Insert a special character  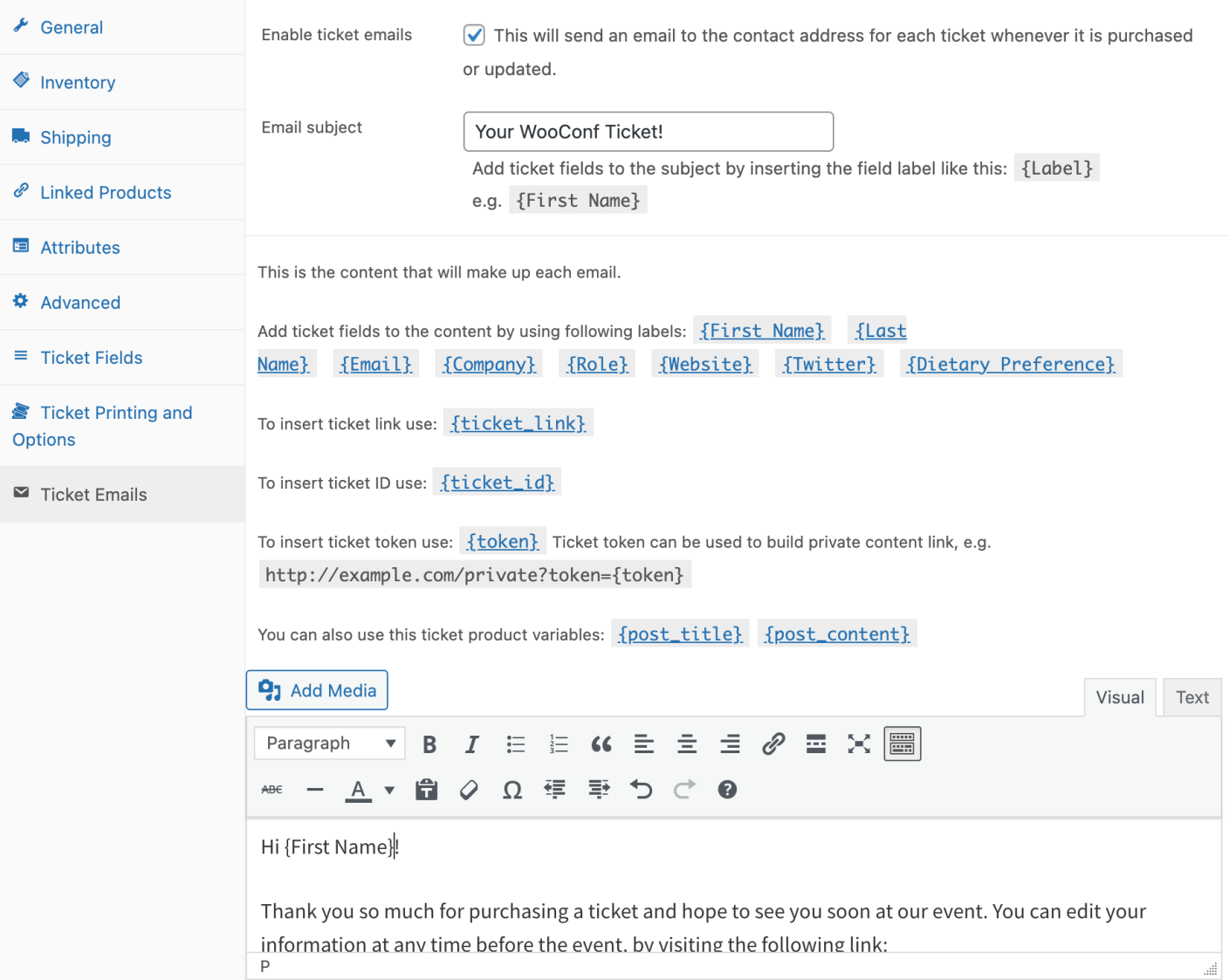point(512,790)
